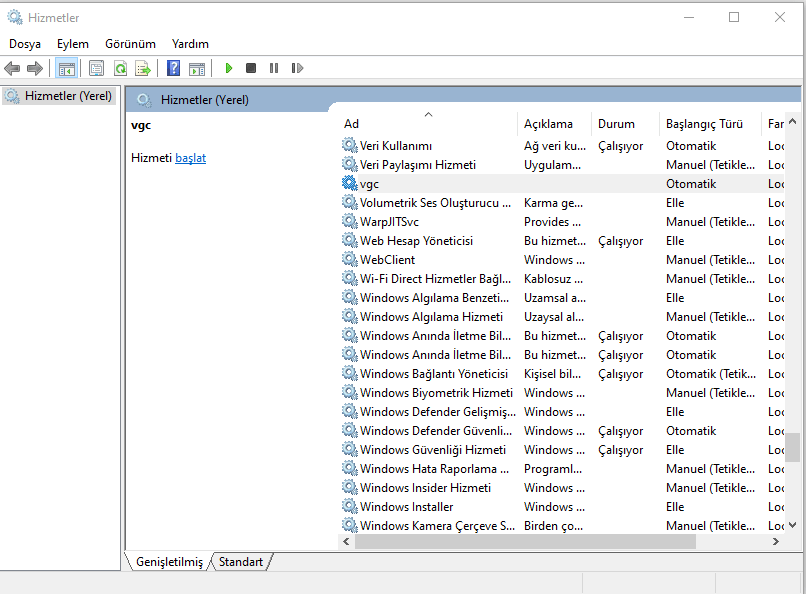The width and height of the screenshot is (806, 594).
Task: Select the Volumetrik Ses Oluşturucu service row
Action: click(562, 202)
